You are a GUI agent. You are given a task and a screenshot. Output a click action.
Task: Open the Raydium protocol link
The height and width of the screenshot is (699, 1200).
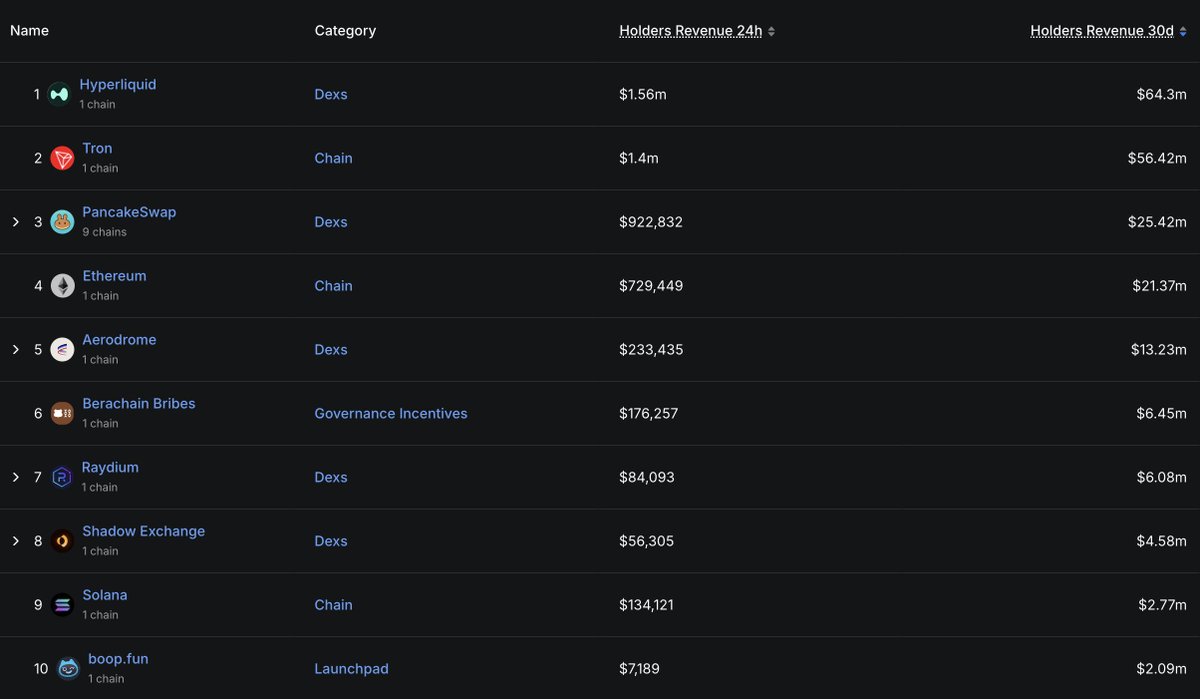pyautogui.click(x=110, y=468)
